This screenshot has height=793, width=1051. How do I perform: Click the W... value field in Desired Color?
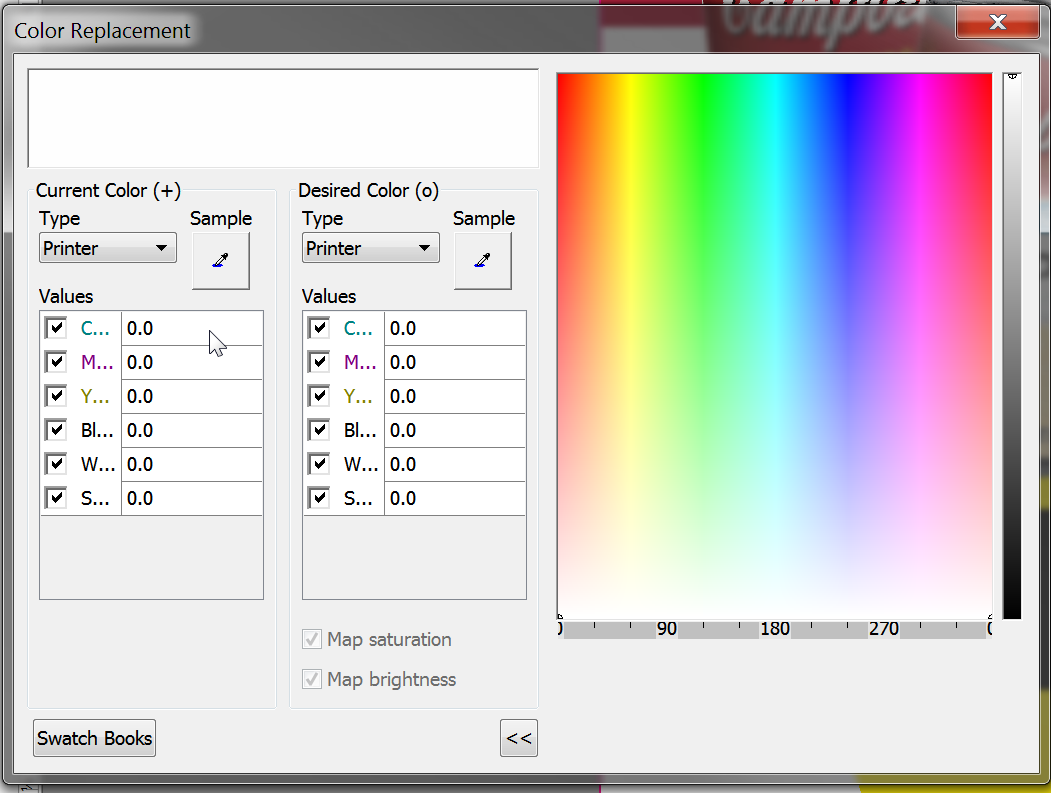455,465
